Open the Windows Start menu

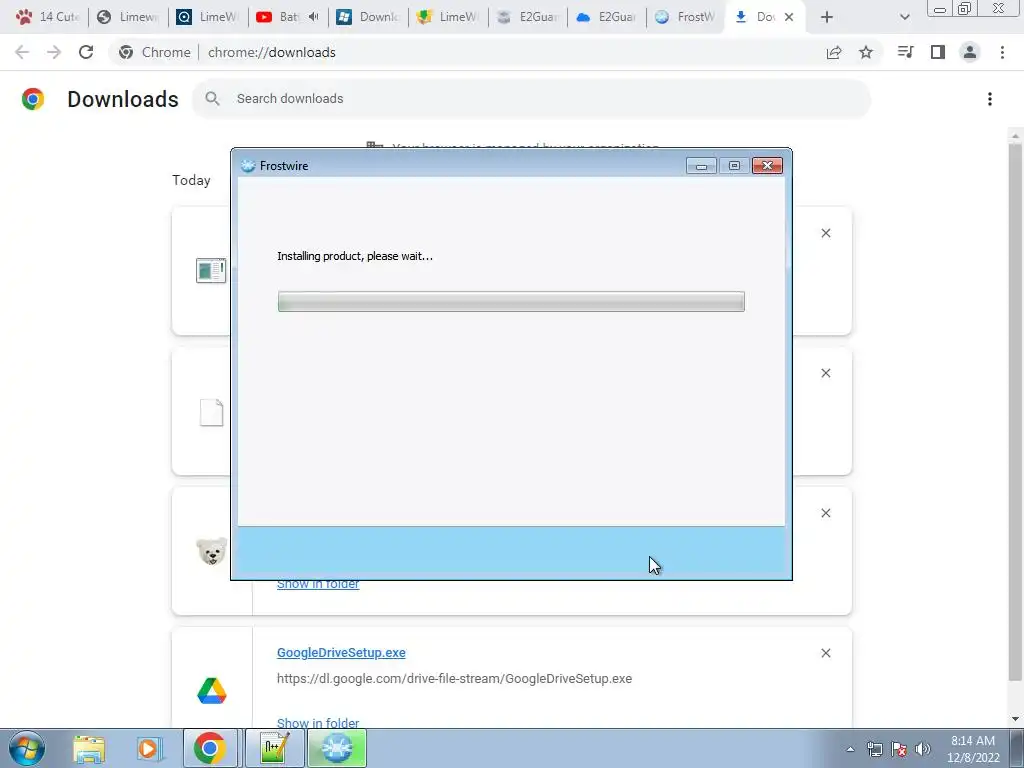point(27,748)
